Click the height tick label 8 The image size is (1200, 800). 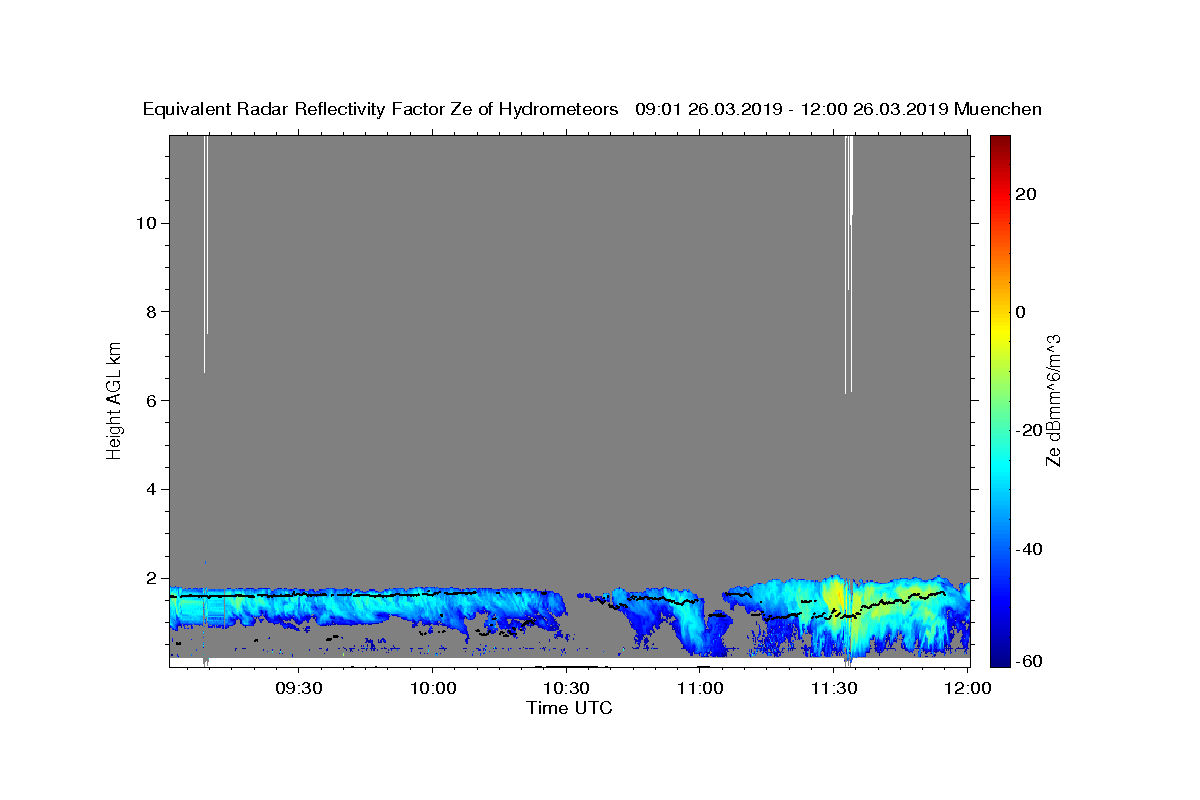(151, 312)
